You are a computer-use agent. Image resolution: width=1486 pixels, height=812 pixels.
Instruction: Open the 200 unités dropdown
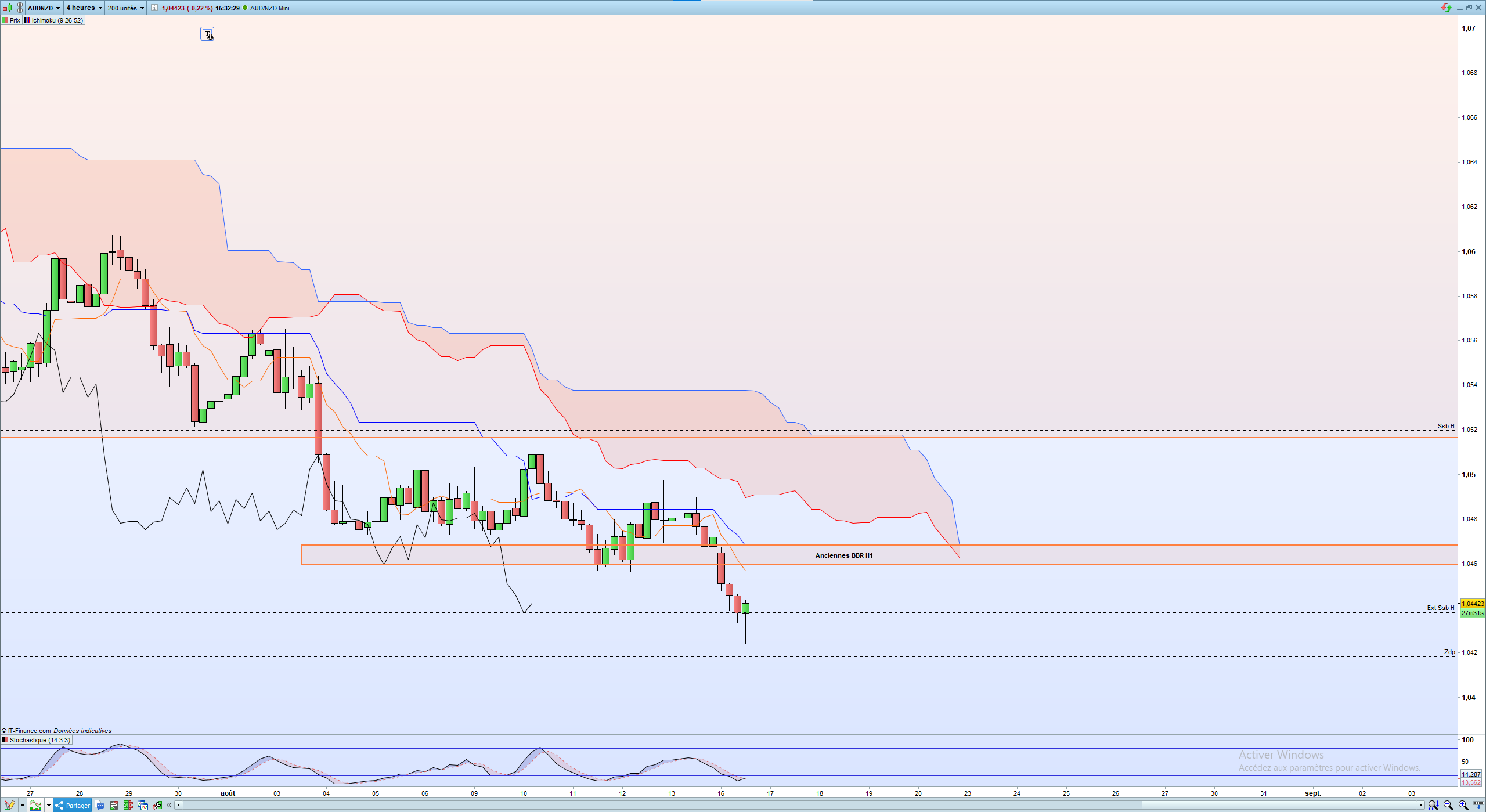coord(125,8)
